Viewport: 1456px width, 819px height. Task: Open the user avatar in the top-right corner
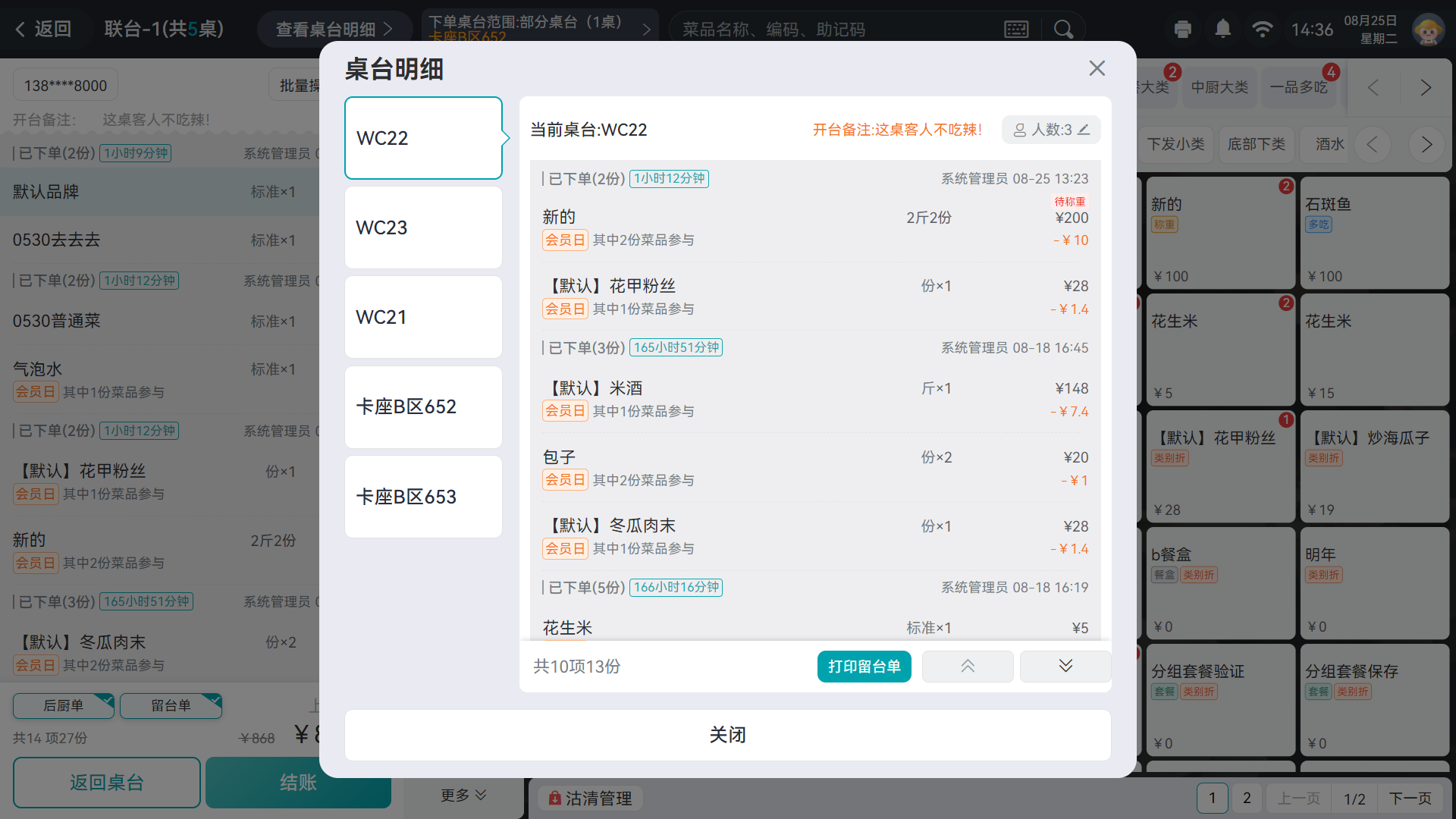tap(1428, 30)
